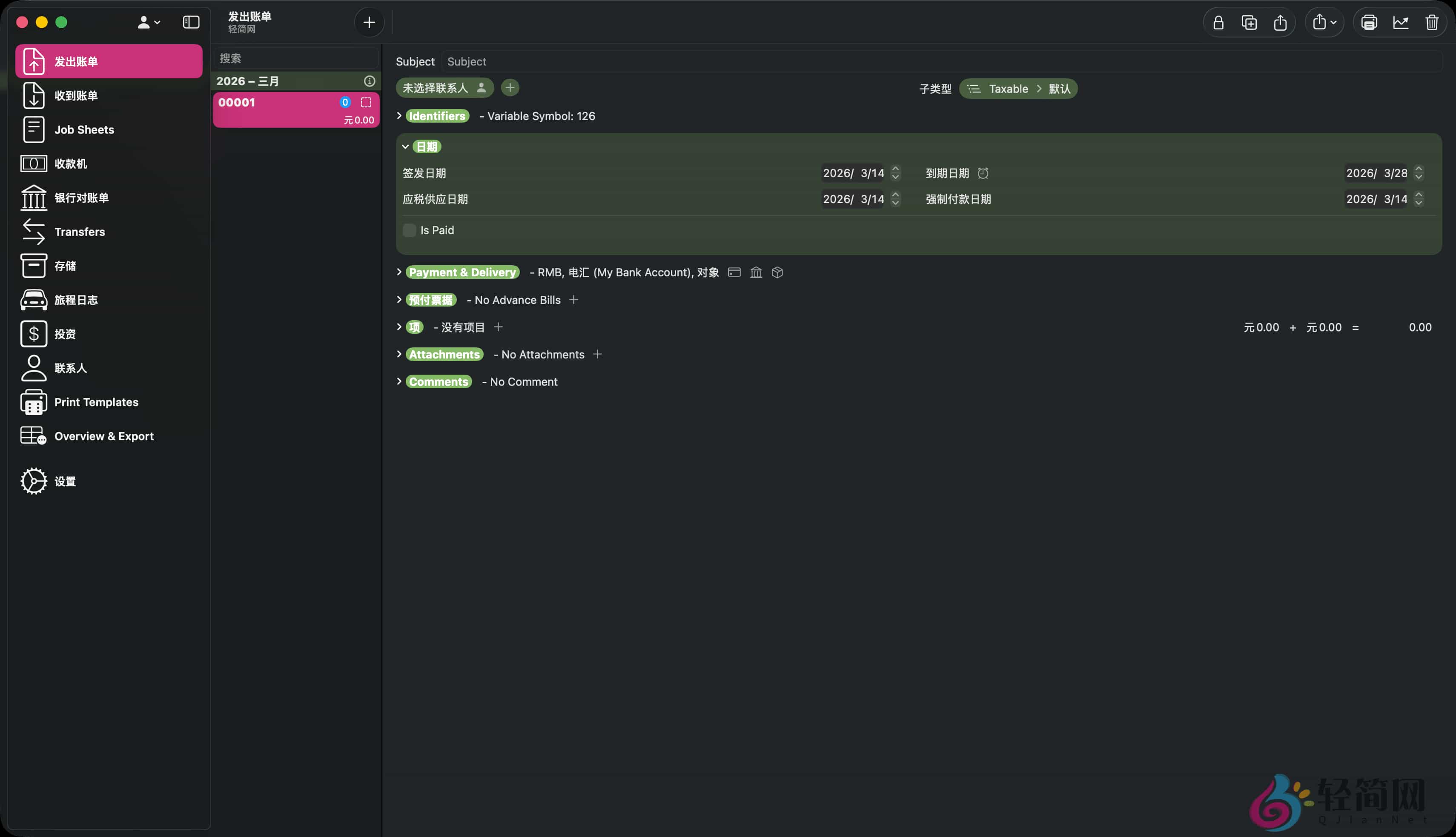Open 收到账单 in the sidebar
Viewport: 1456px width, 837px height.
[76, 95]
